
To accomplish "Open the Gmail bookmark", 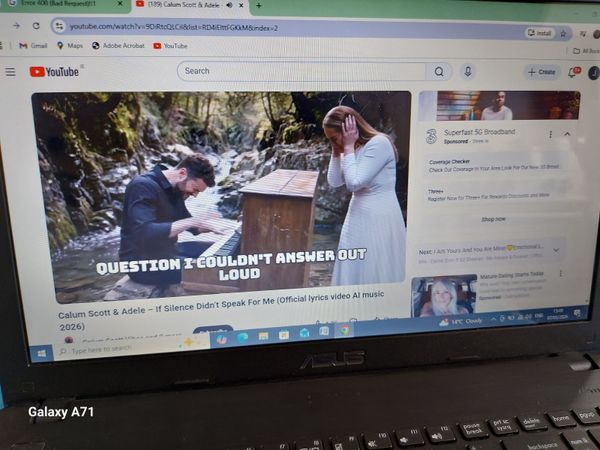I will pyautogui.click(x=33, y=46).
